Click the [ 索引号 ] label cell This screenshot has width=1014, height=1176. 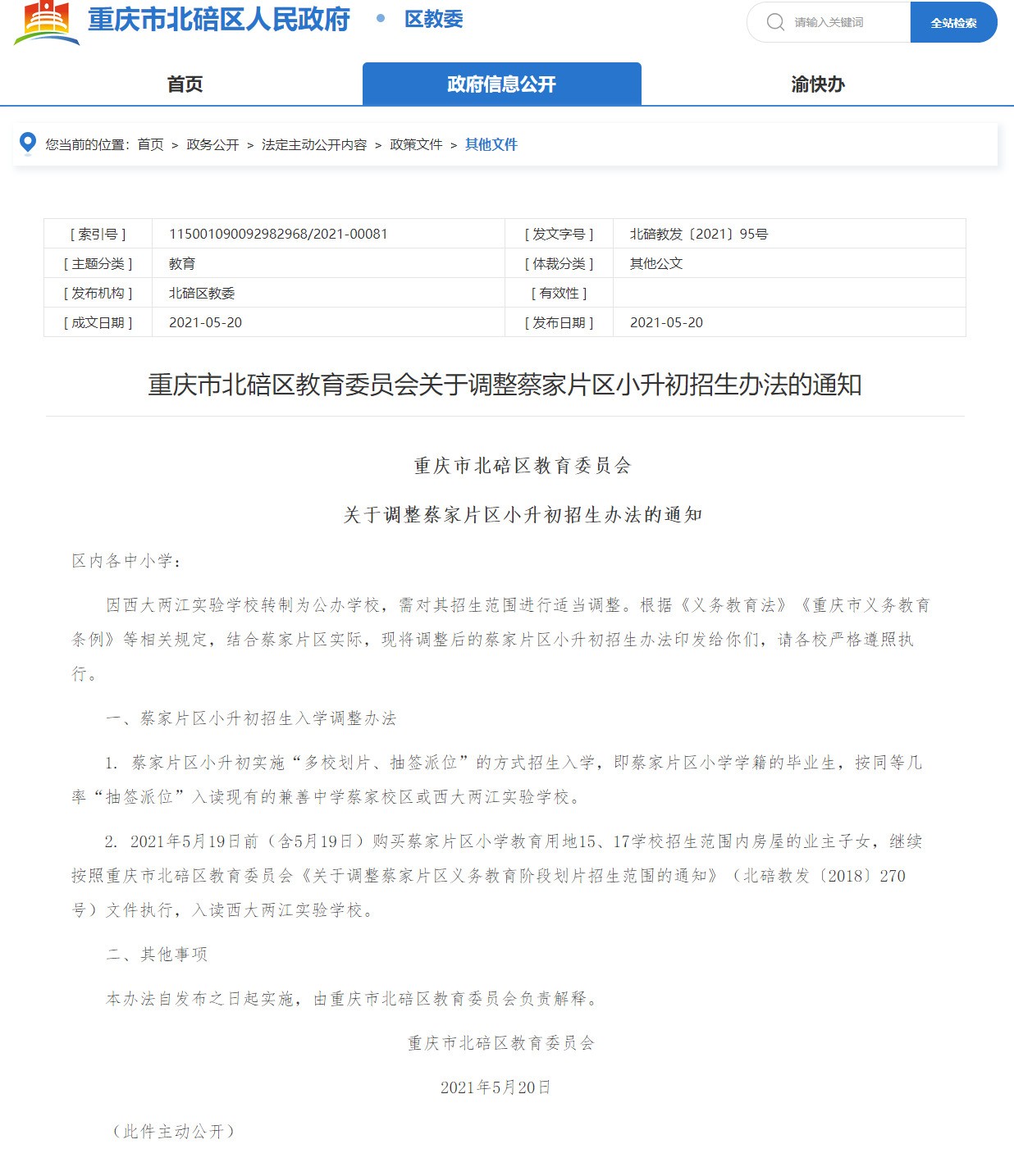98,234
